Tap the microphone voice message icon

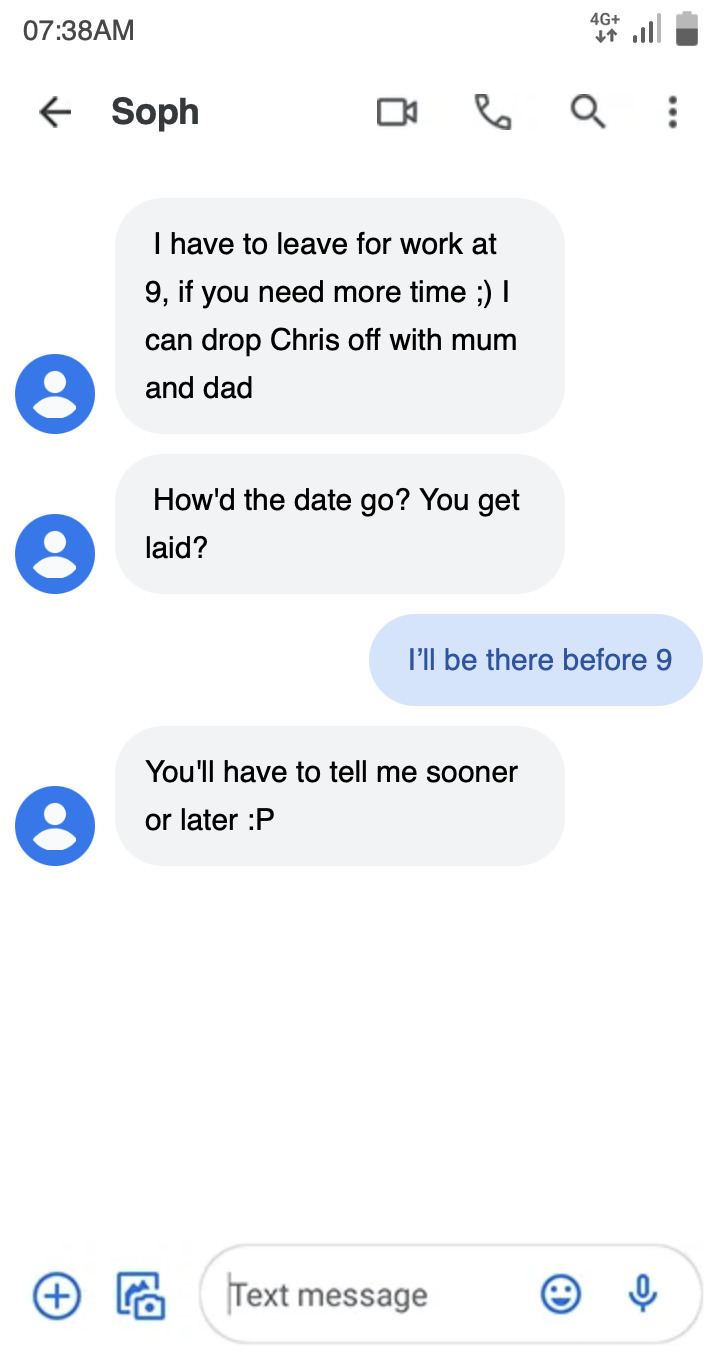click(x=643, y=1295)
